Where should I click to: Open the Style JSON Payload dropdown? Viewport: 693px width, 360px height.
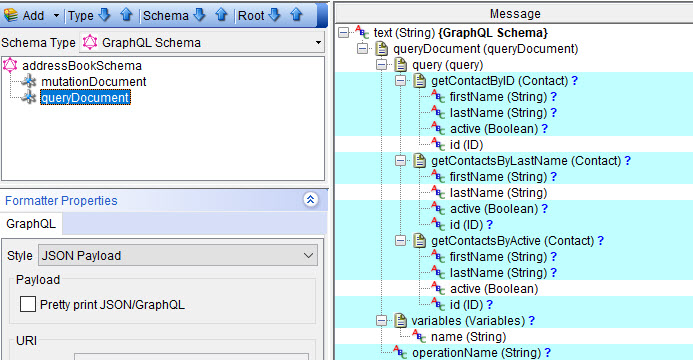(x=178, y=255)
